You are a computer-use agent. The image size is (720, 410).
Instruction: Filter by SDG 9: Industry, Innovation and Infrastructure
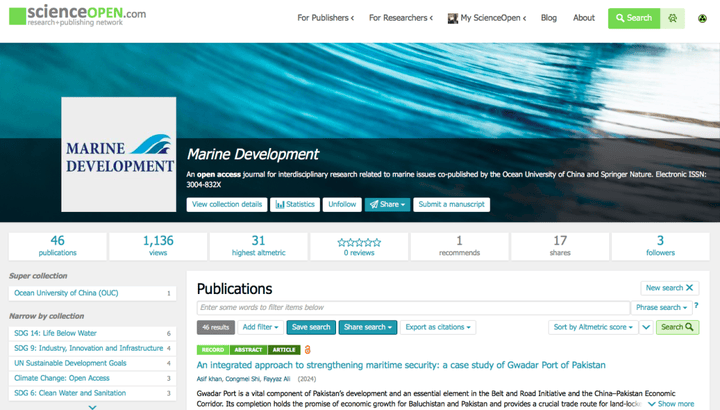(92, 348)
